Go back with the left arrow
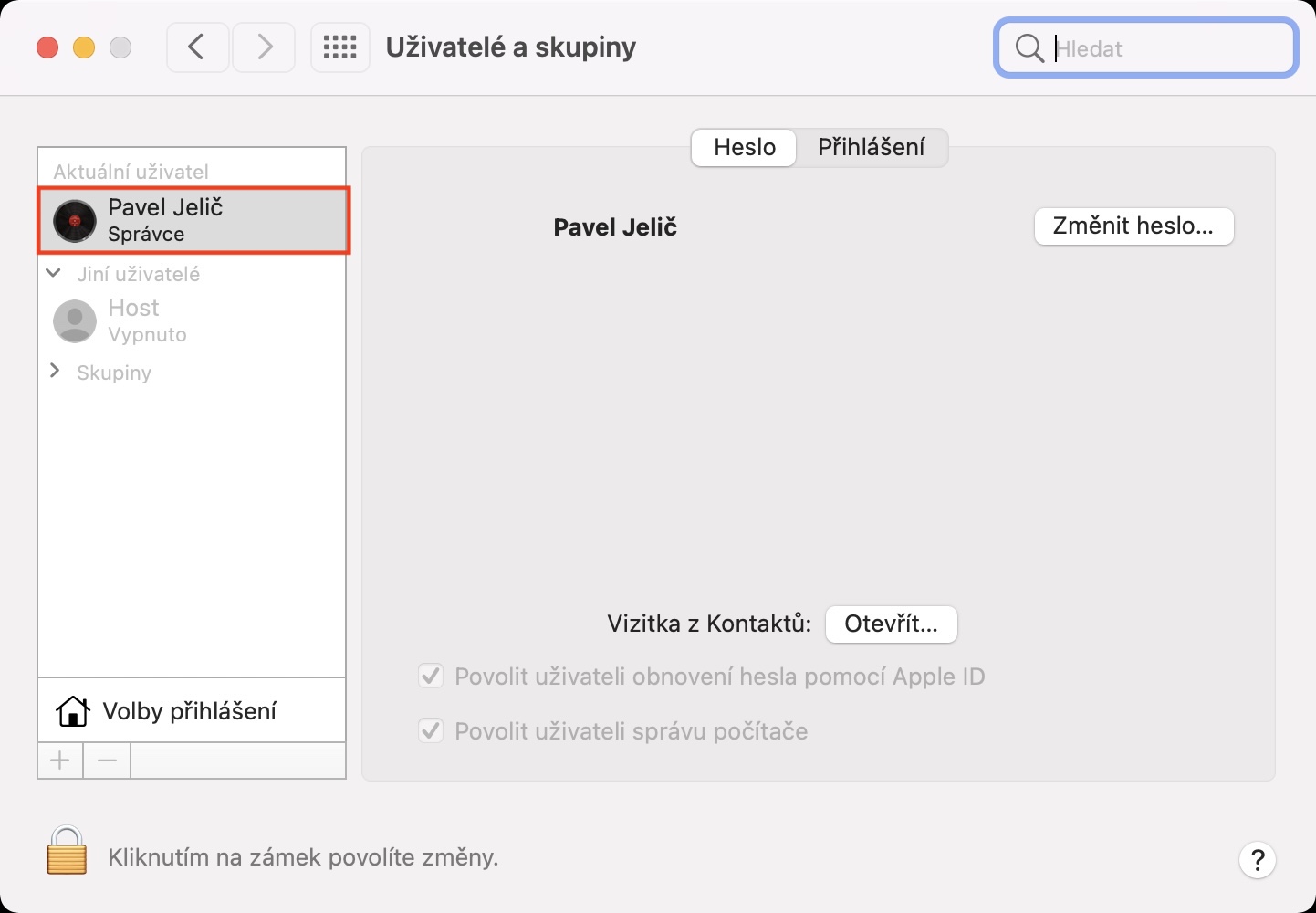The width and height of the screenshot is (1316, 913). tap(197, 47)
